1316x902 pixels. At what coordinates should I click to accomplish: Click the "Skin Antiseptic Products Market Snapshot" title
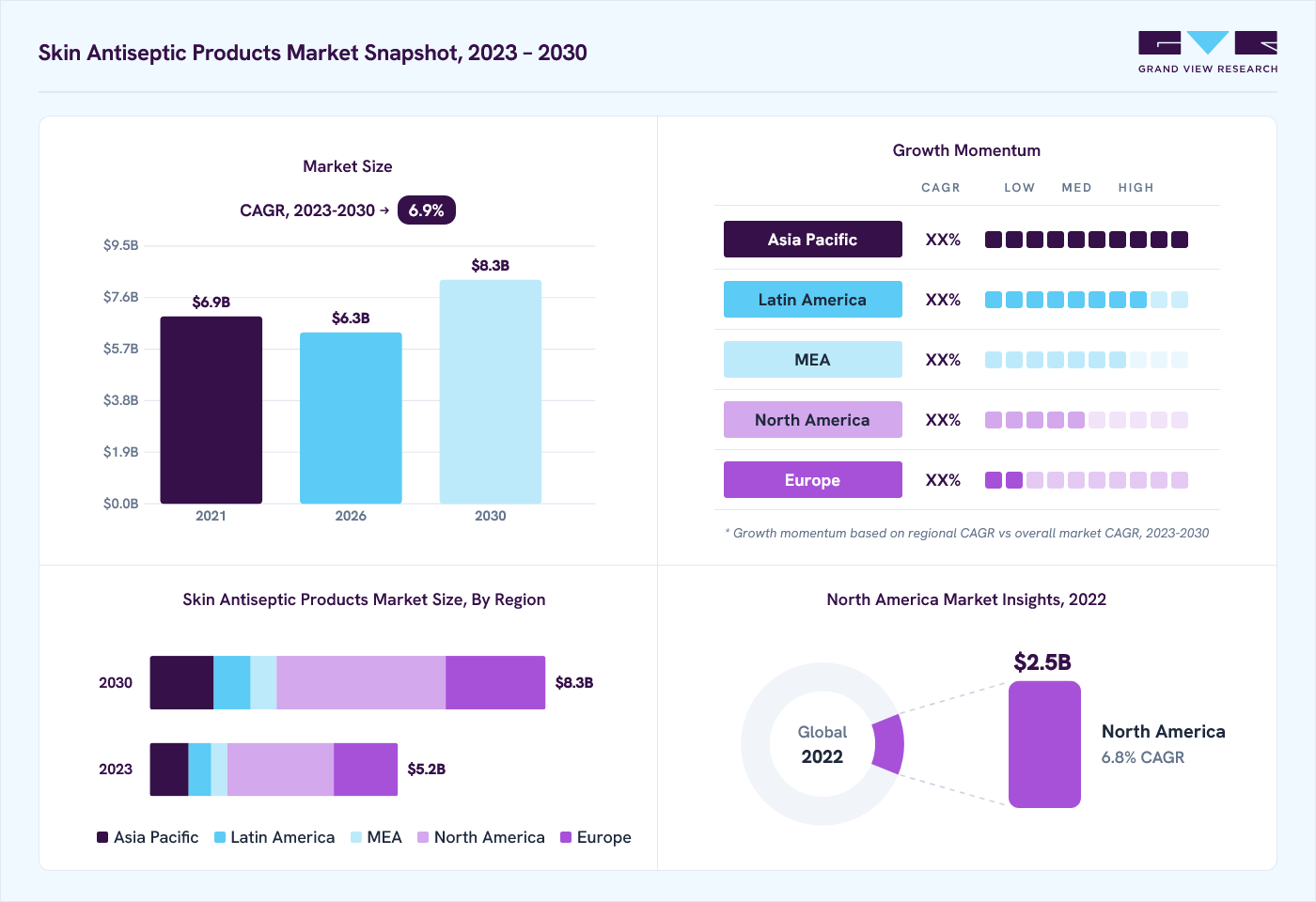[x=313, y=53]
